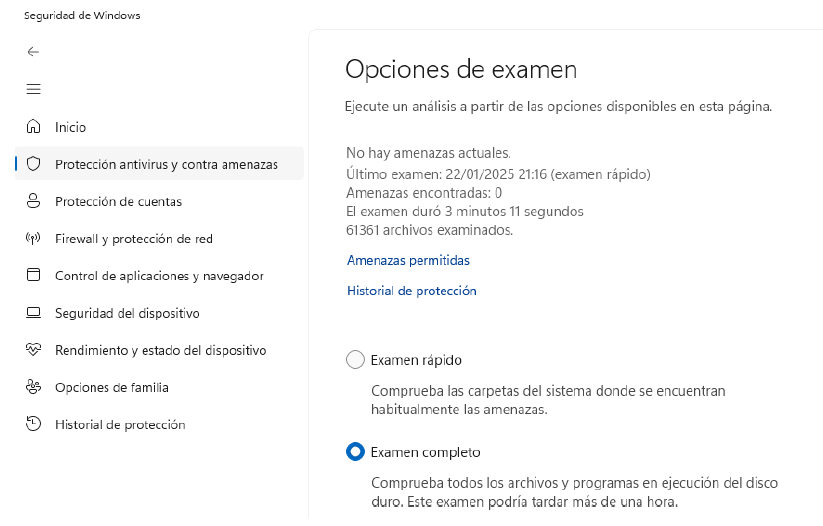This screenshot has width=823, height=526.
Task: Click the Examen completo option label
Action: click(x=425, y=452)
